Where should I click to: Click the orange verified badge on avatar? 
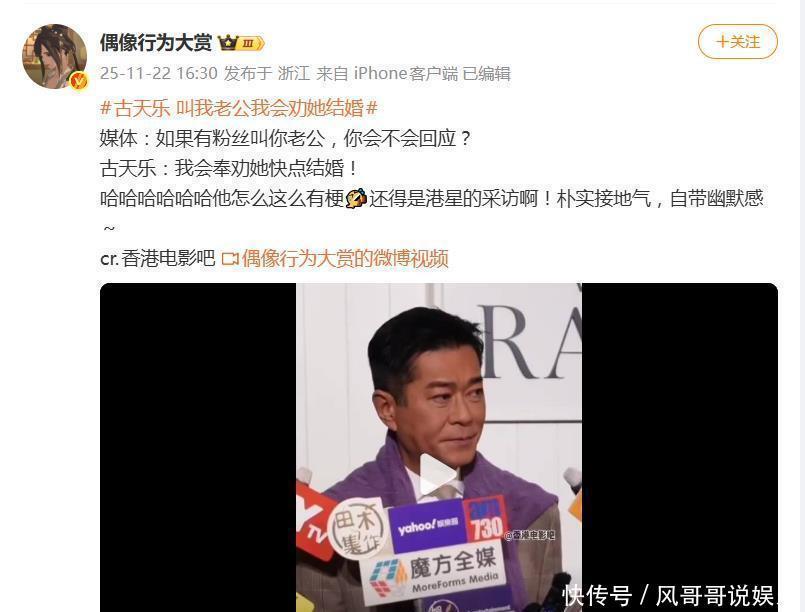pyautogui.click(x=79, y=80)
